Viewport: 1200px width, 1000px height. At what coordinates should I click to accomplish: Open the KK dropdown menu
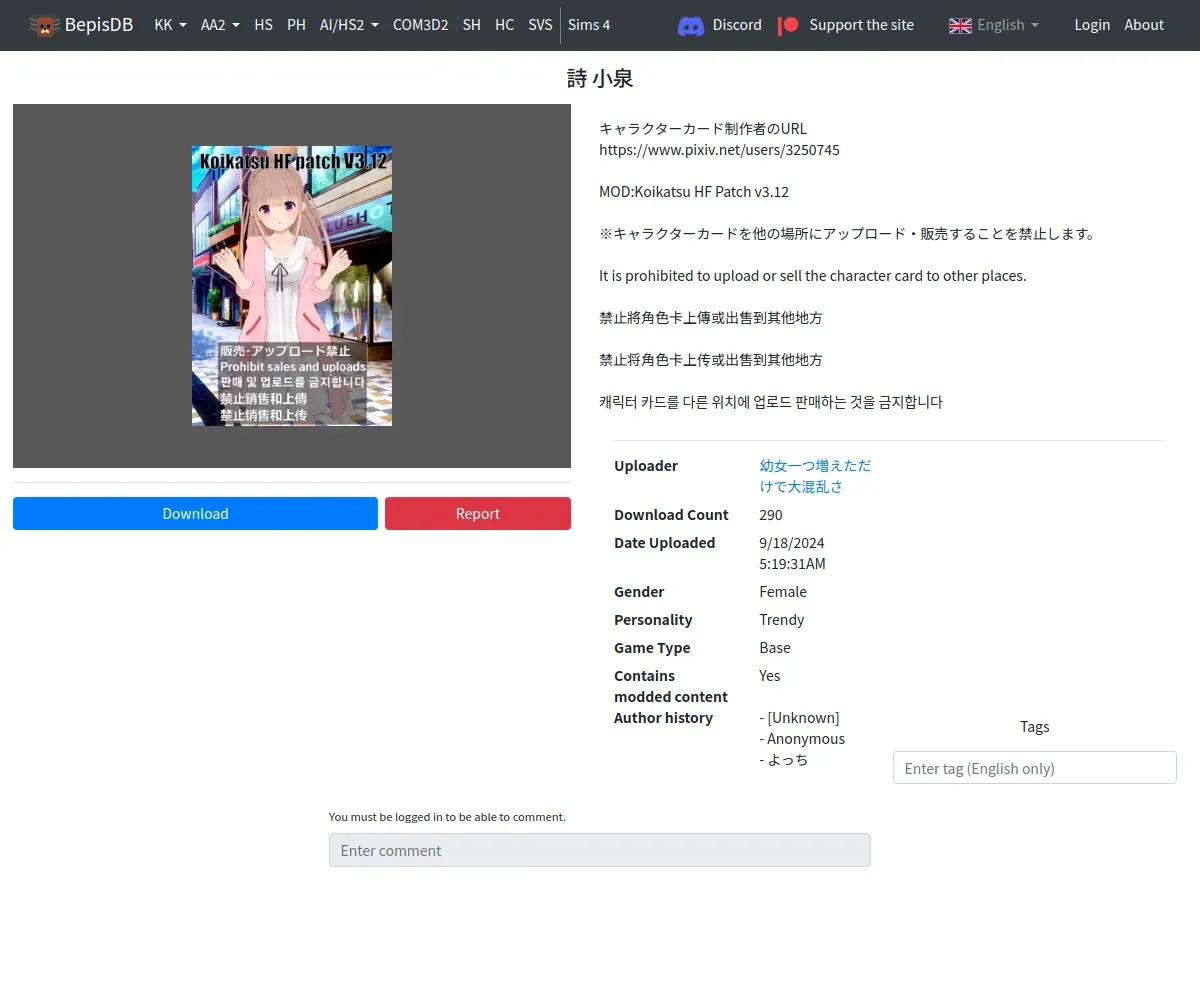171,25
